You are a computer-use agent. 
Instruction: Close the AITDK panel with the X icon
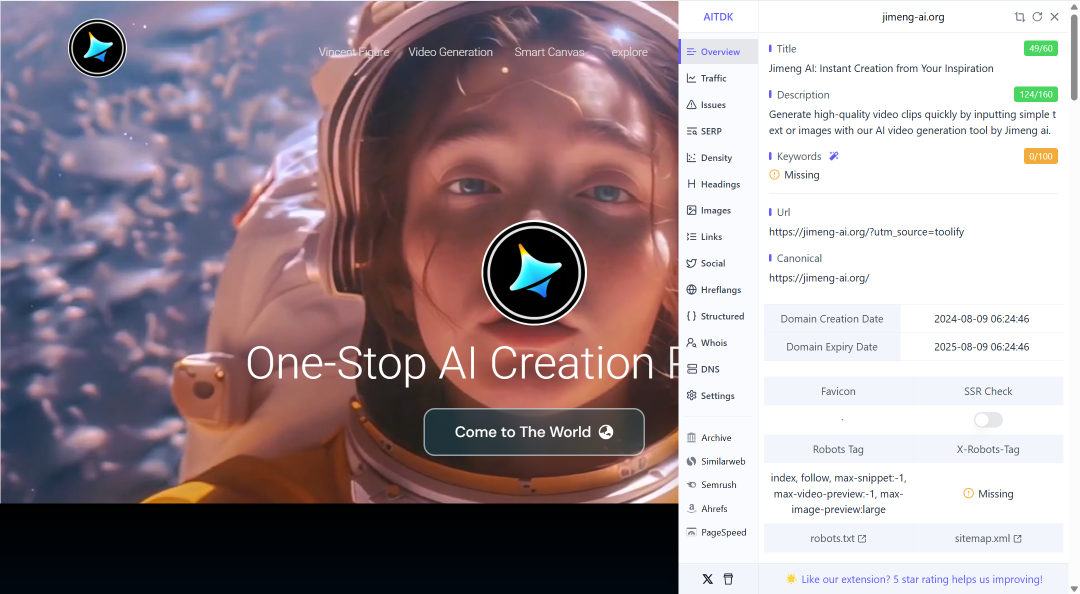pyautogui.click(x=1055, y=17)
